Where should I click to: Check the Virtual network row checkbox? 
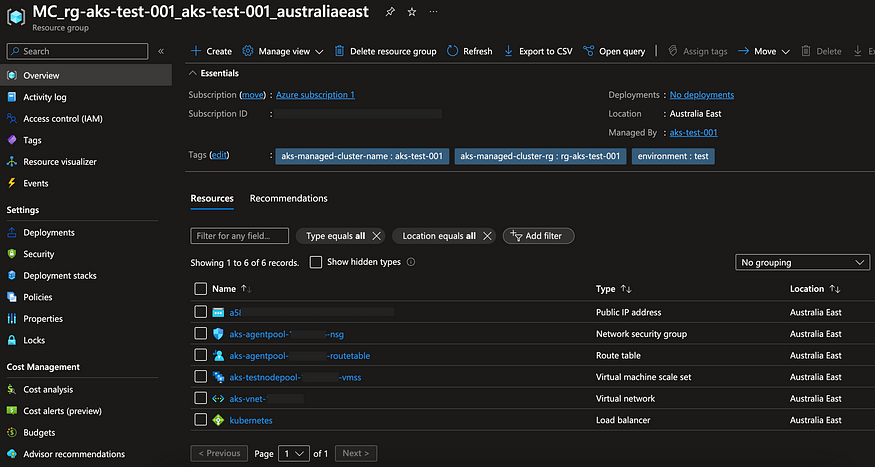[200, 398]
